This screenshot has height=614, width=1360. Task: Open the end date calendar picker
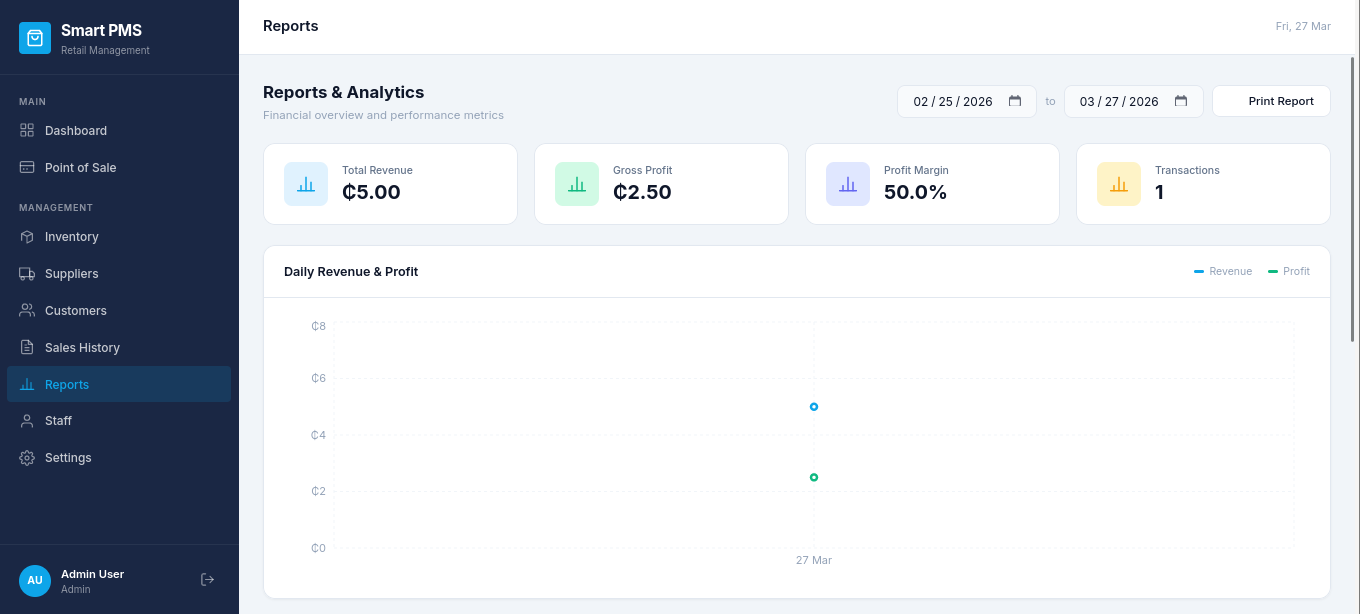1181,101
